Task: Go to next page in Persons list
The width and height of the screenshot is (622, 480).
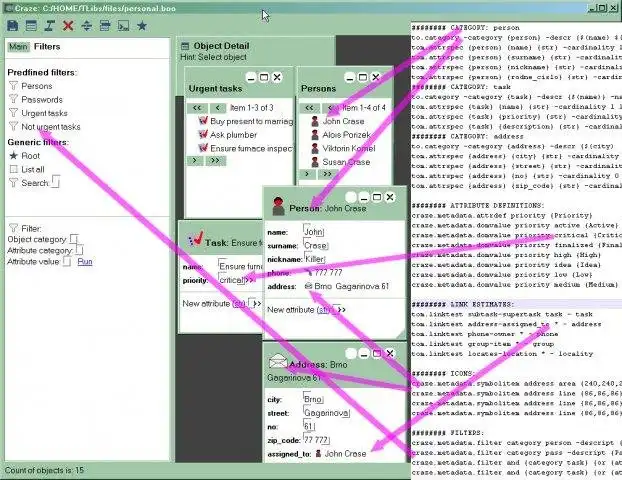Action: click(x=307, y=174)
